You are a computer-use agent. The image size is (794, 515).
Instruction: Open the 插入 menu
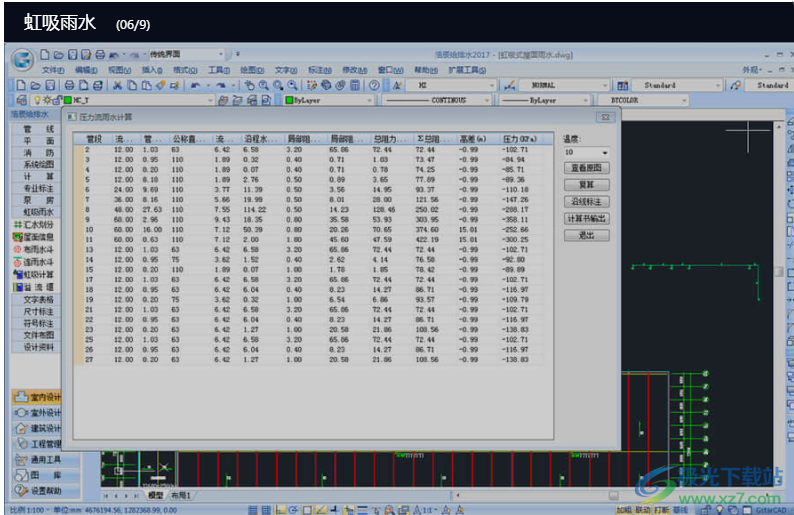point(152,70)
